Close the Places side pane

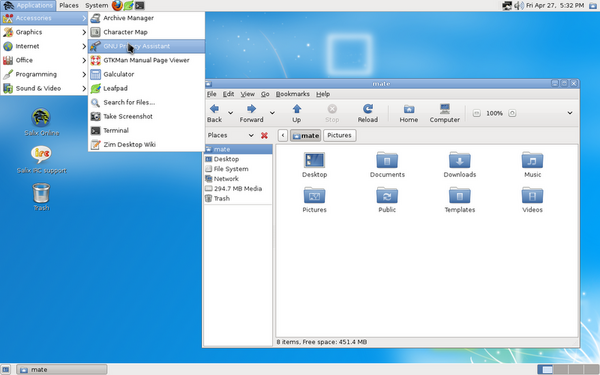[x=264, y=135]
